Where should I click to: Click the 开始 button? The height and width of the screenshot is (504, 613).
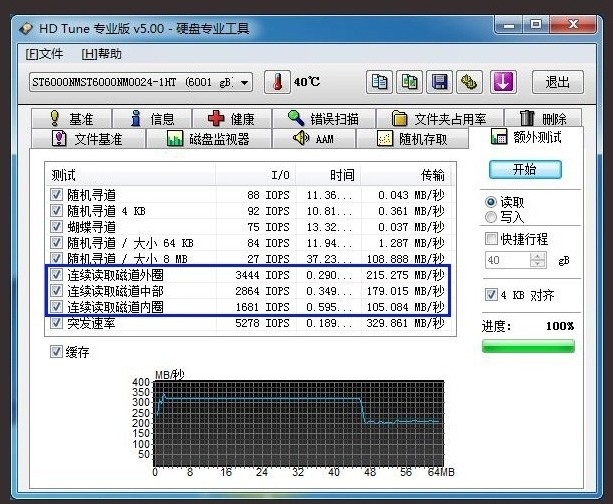525,170
